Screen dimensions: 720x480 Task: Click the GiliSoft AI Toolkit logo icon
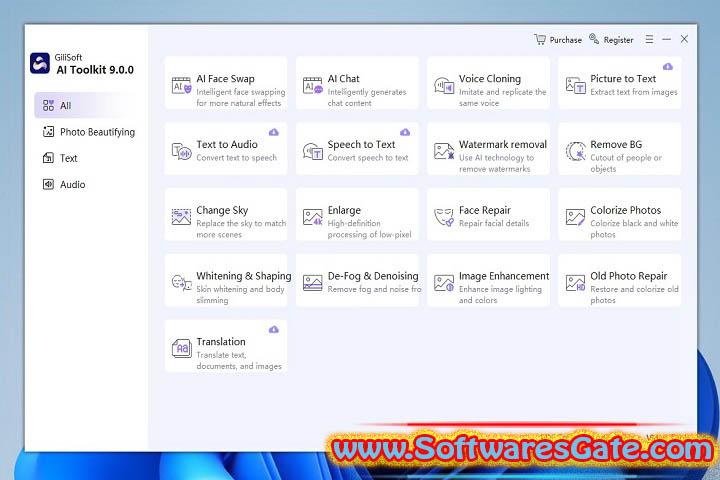tap(40, 63)
